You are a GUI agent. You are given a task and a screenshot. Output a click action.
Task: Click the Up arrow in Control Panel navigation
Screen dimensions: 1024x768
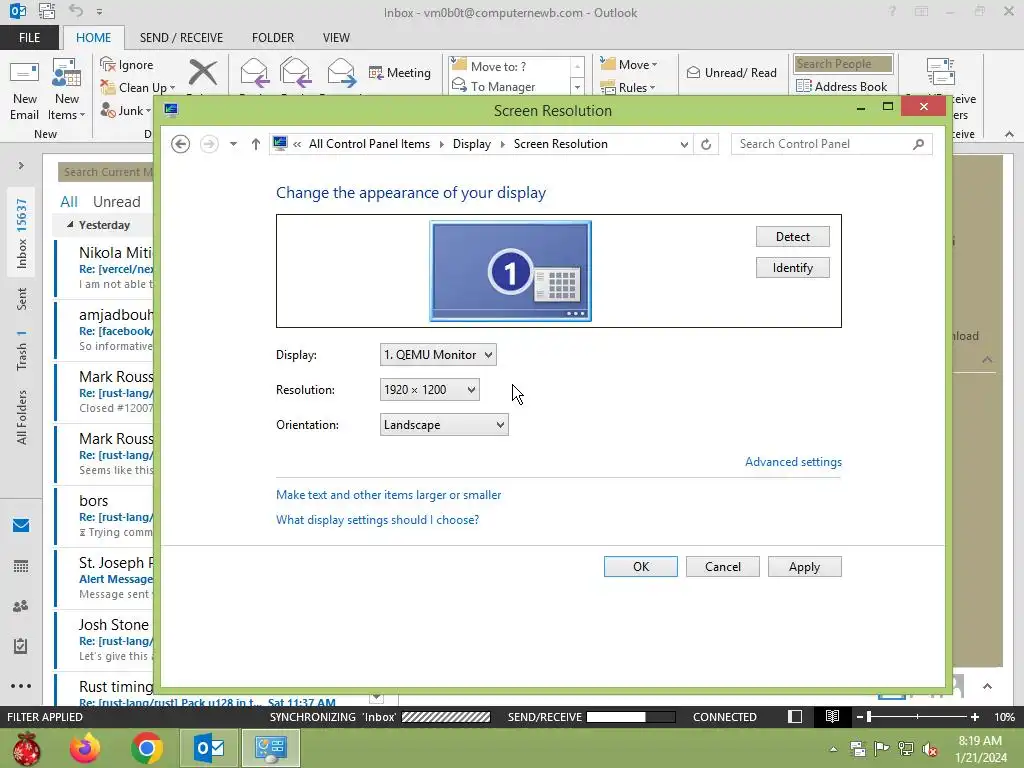pos(255,144)
